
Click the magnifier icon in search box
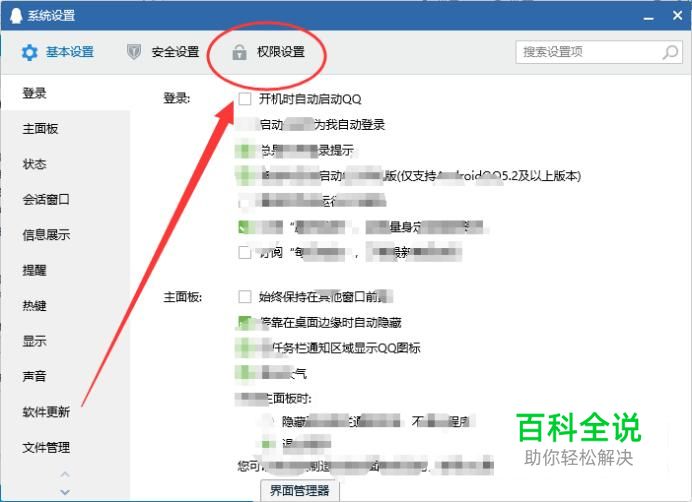click(670, 53)
